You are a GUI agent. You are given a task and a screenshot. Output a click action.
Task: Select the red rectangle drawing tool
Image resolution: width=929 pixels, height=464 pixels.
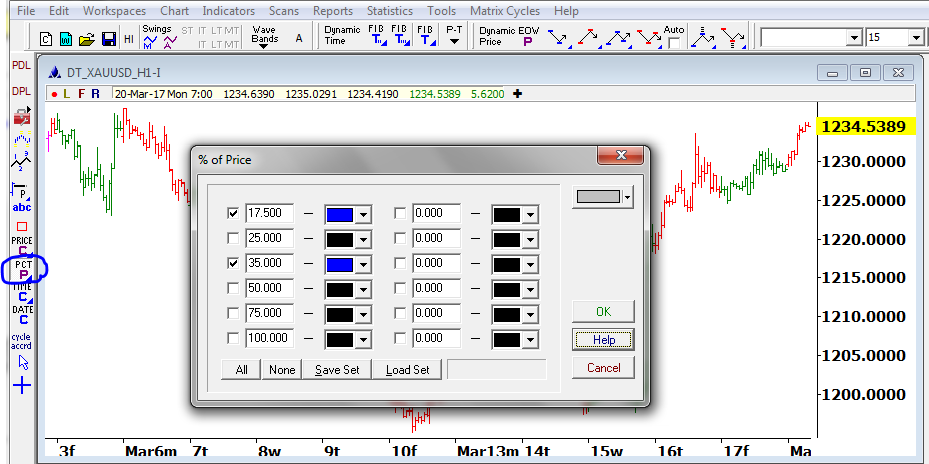click(x=22, y=226)
